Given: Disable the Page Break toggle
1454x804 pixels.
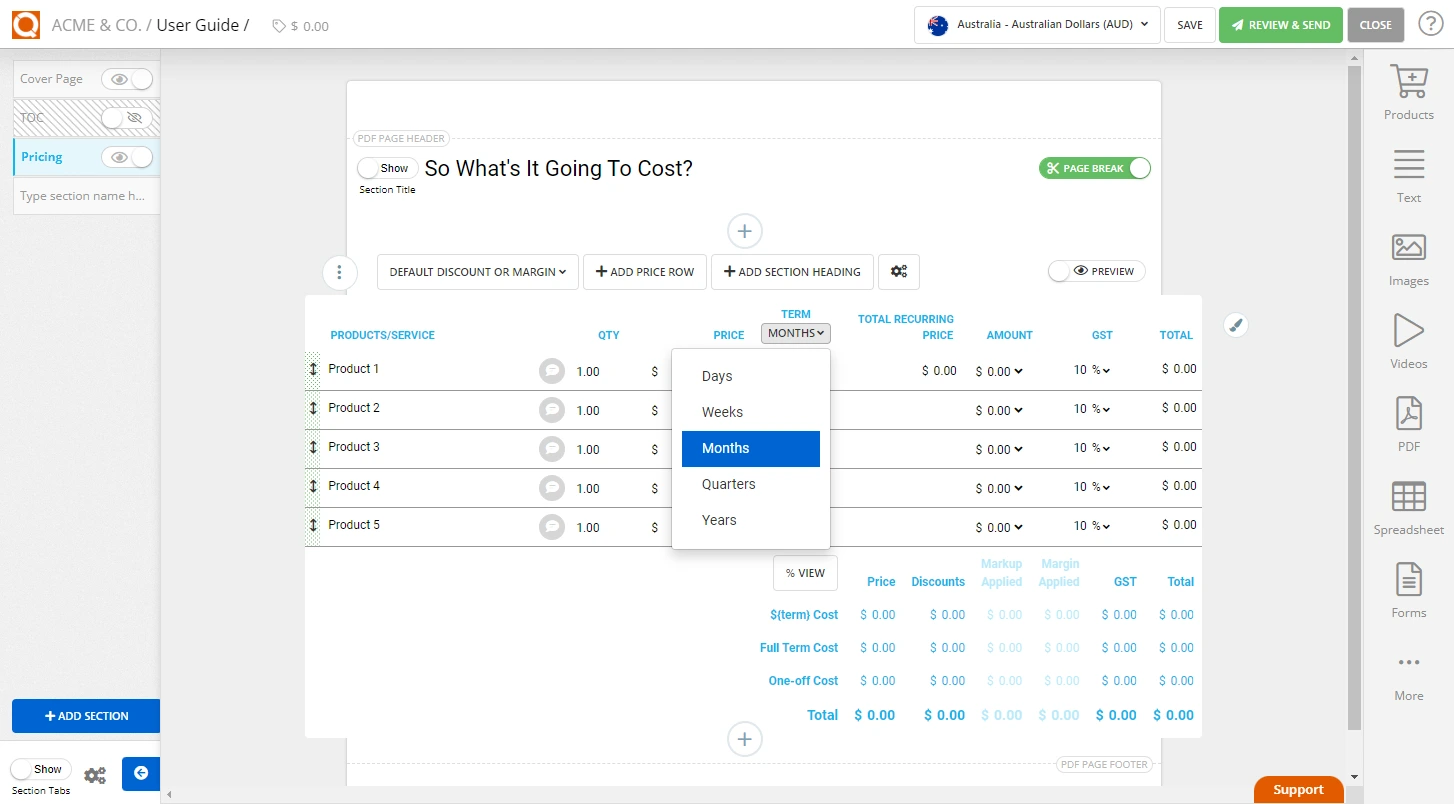Looking at the screenshot, I should click(x=1094, y=168).
